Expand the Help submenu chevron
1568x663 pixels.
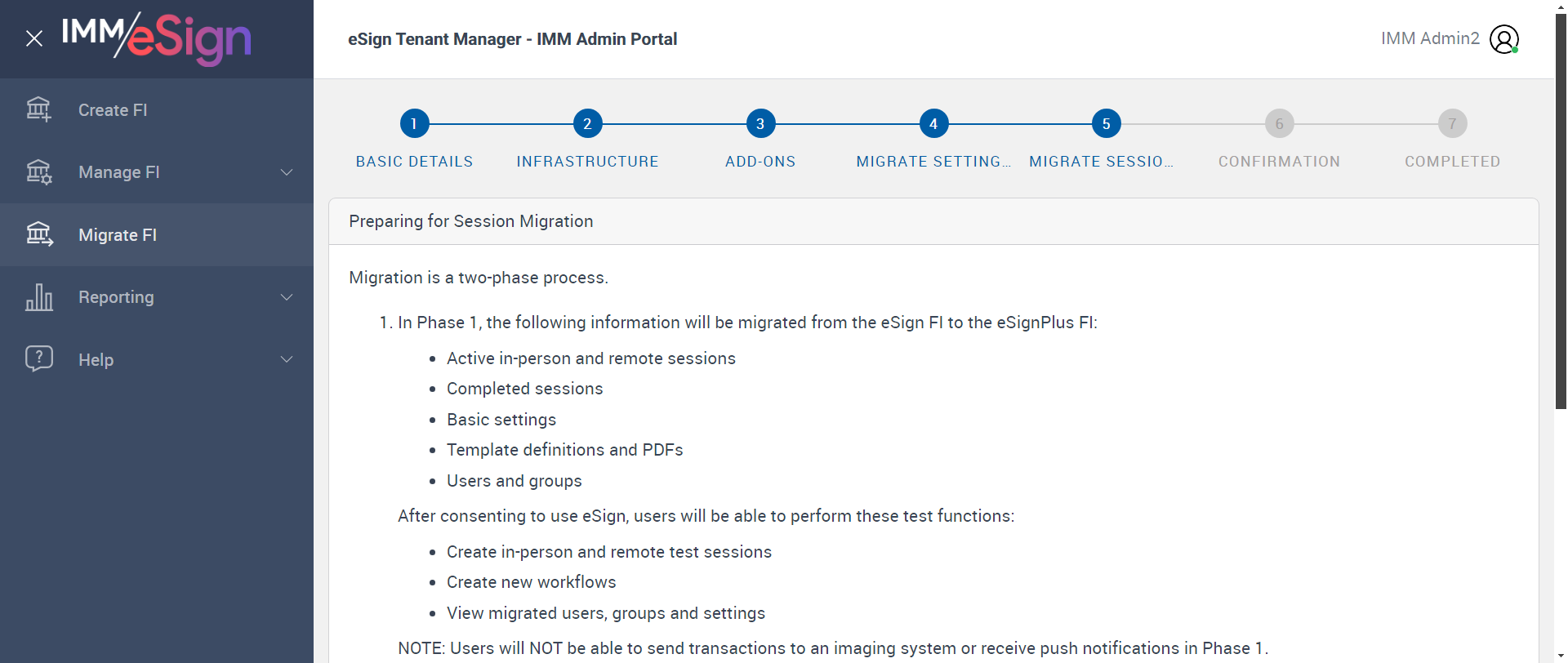coord(287,359)
